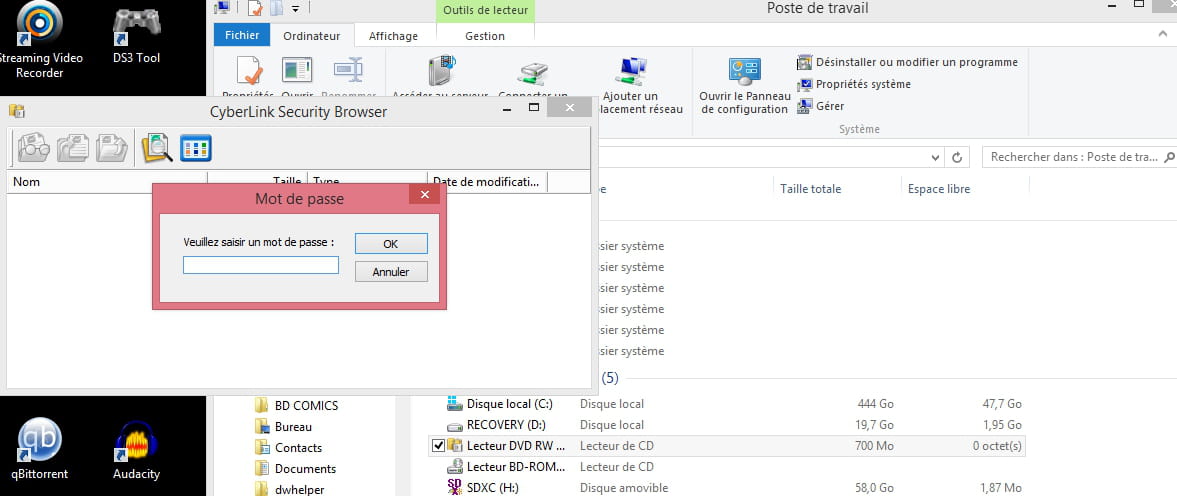Click the Propriétés système icon in ribbon
The width and height of the screenshot is (1177, 496).
coord(805,84)
